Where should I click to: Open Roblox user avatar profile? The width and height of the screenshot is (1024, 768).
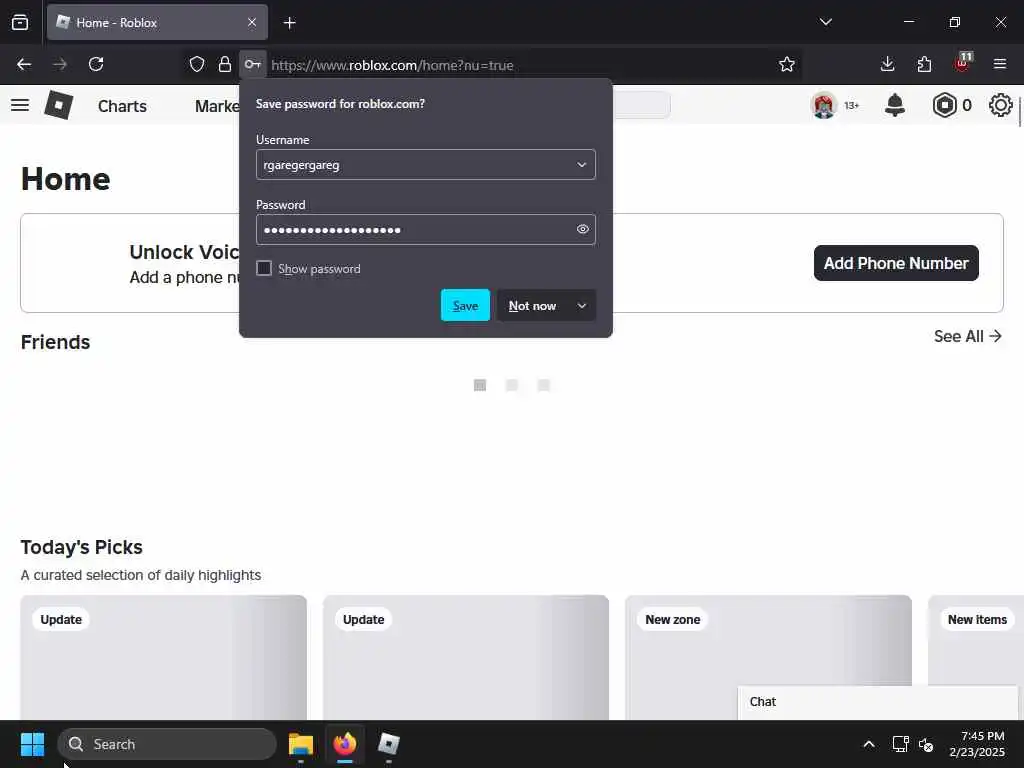tap(824, 104)
